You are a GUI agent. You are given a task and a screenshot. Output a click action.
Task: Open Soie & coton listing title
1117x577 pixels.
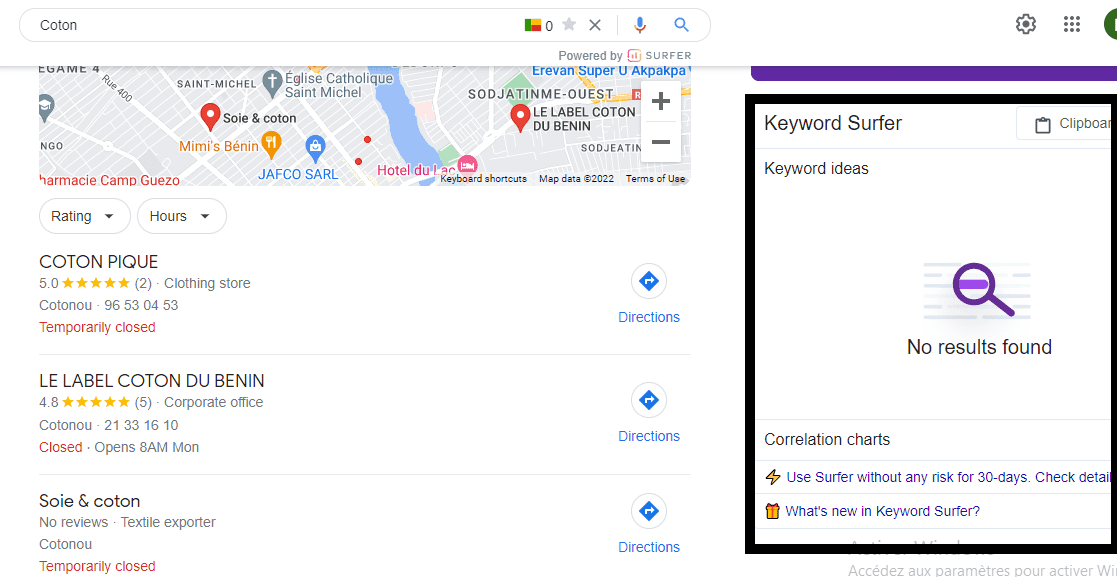tap(90, 501)
